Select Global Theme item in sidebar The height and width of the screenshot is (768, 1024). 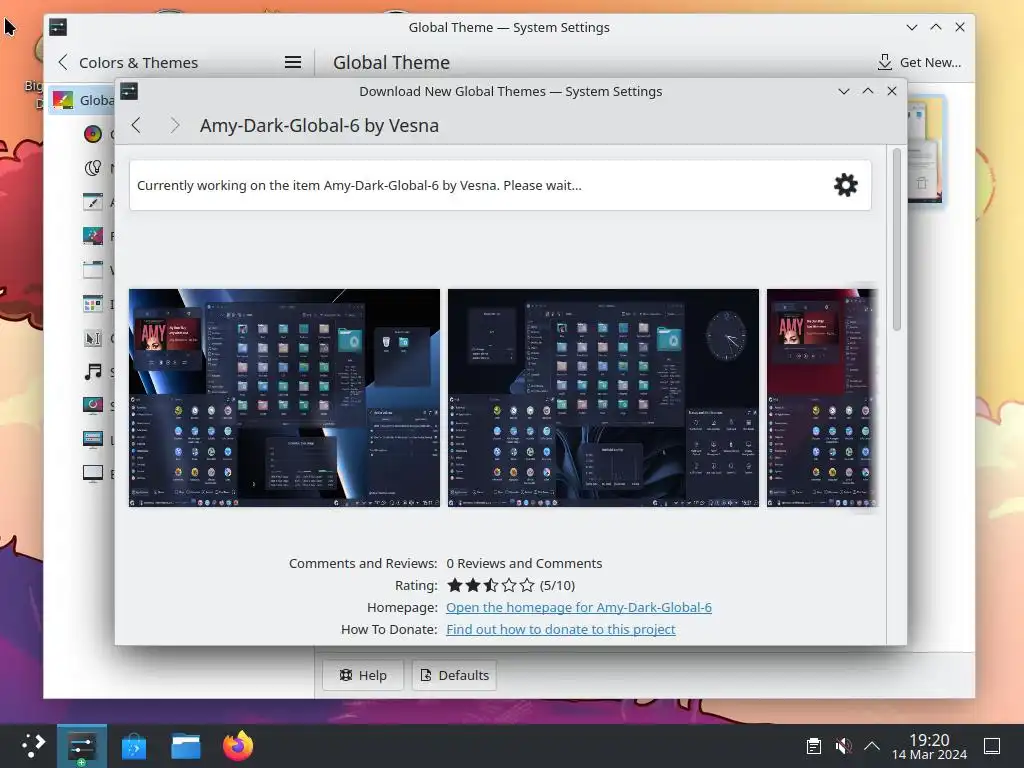click(82, 100)
